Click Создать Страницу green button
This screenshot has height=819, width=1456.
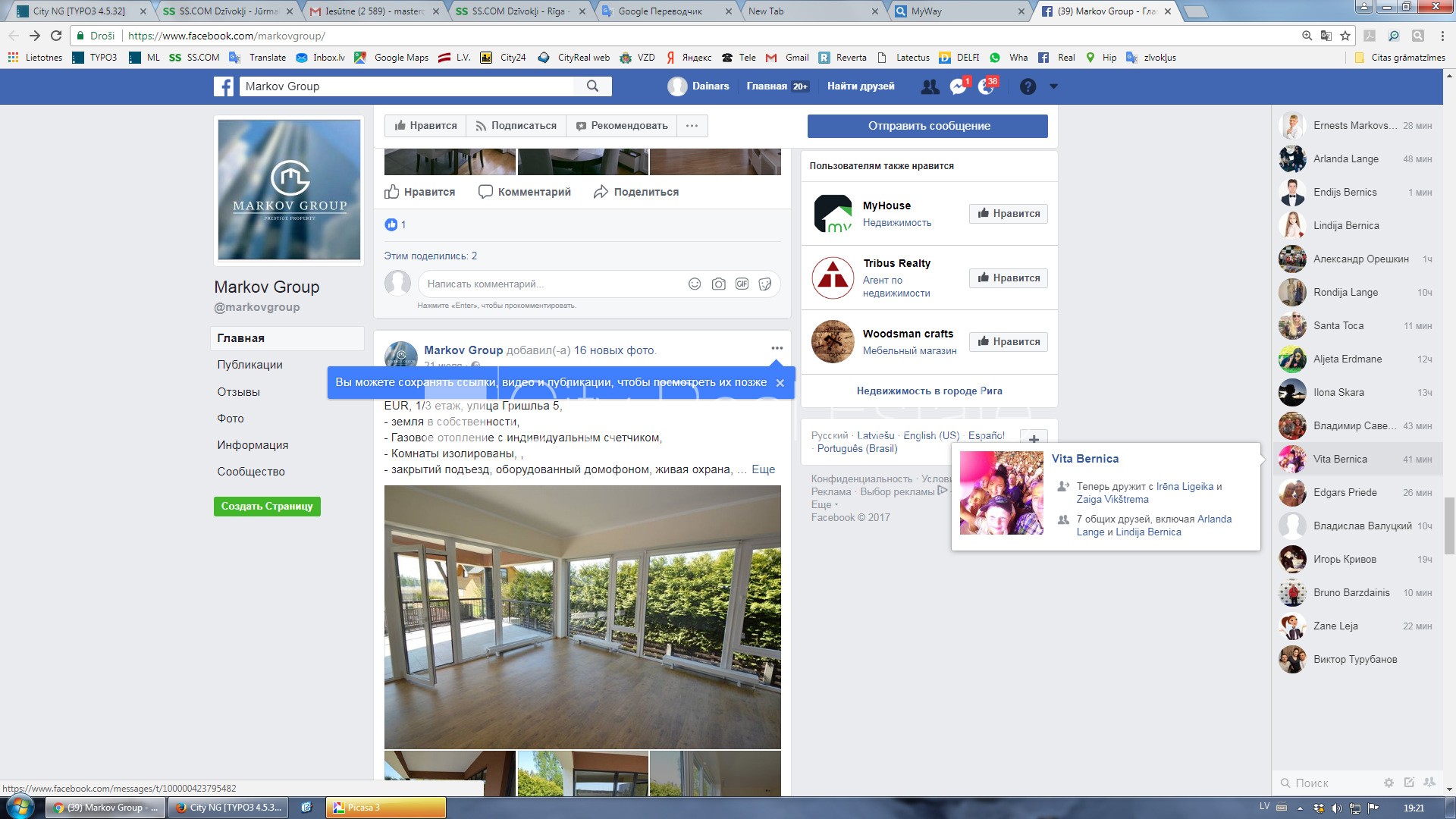point(267,506)
